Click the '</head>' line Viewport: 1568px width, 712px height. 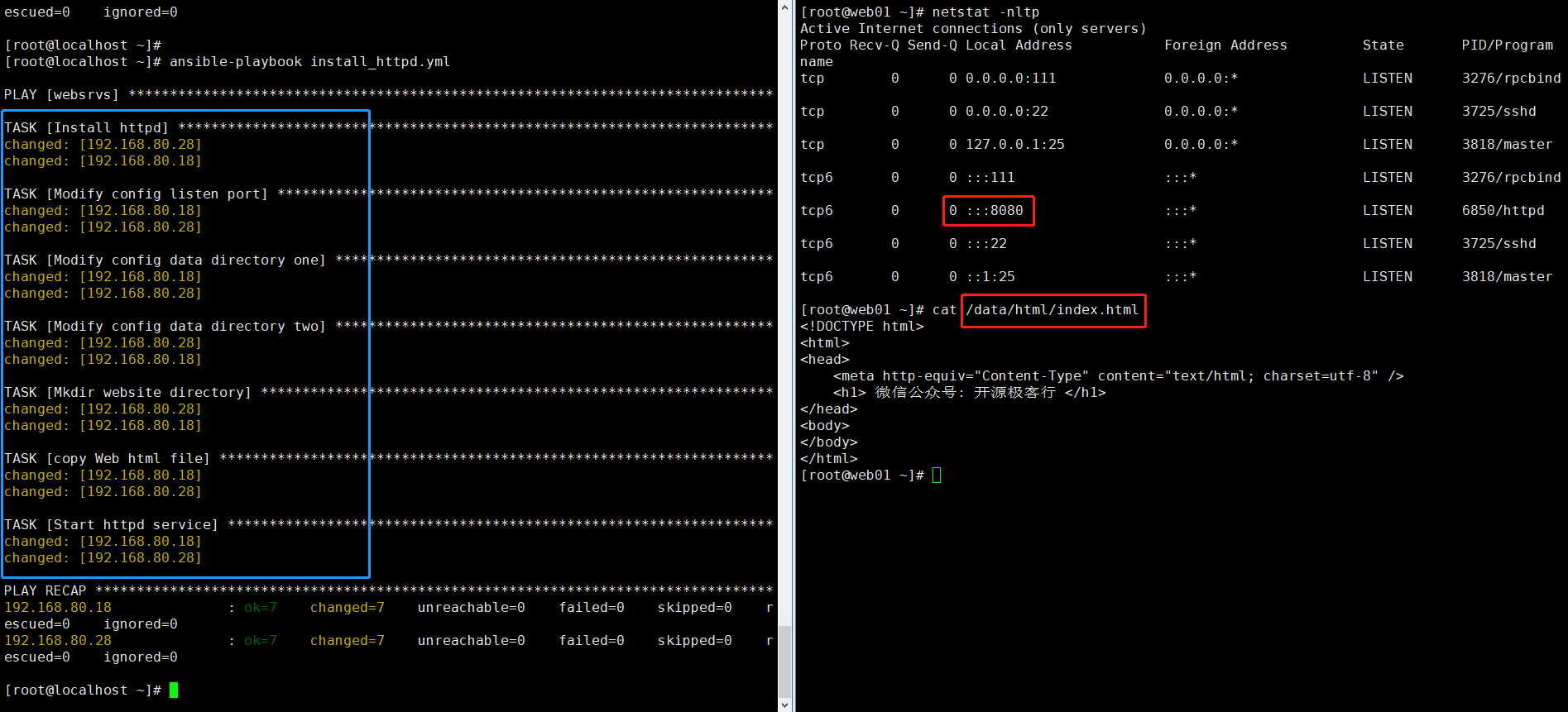coord(829,409)
